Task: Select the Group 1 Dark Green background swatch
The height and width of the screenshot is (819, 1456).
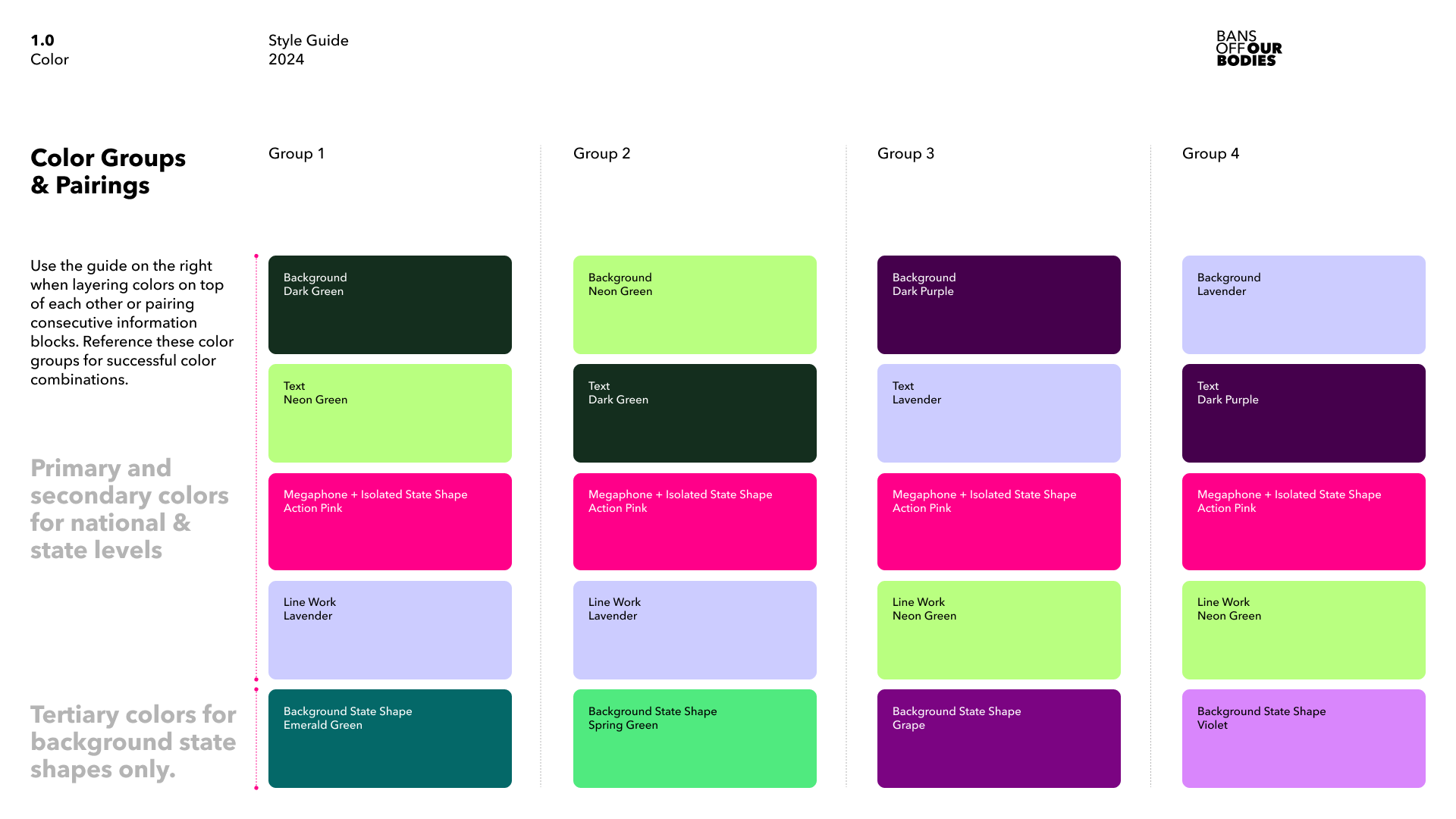Action: (390, 305)
